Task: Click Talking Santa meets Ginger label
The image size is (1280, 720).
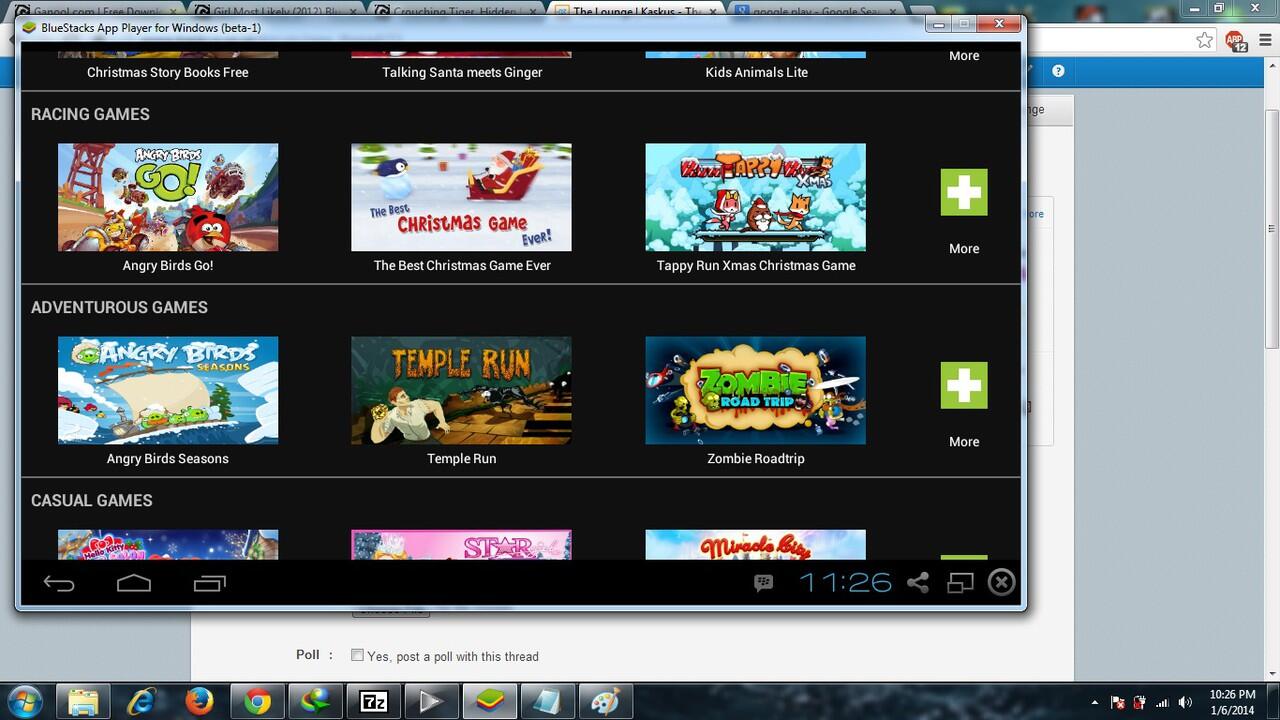Action: [462, 73]
